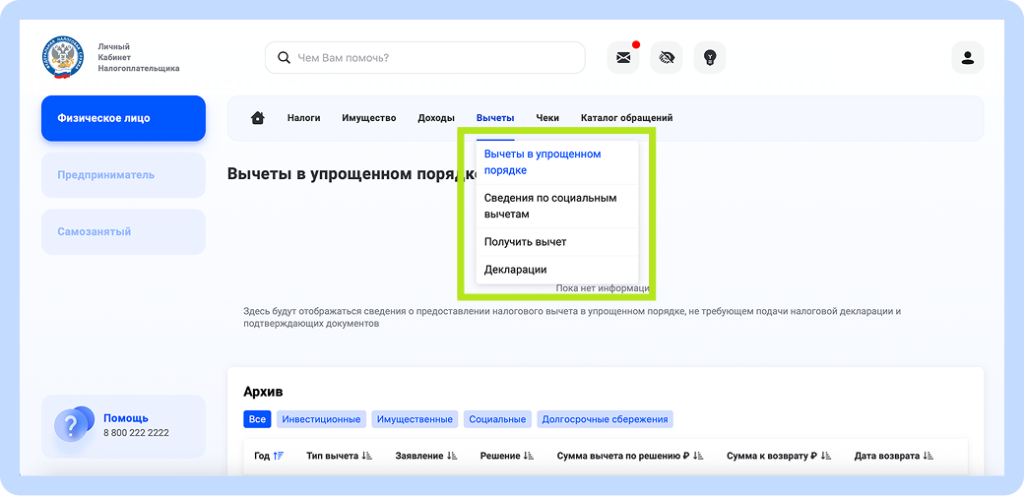Click the Federal Tax Service logo
This screenshot has height=496, width=1024.
click(x=64, y=58)
